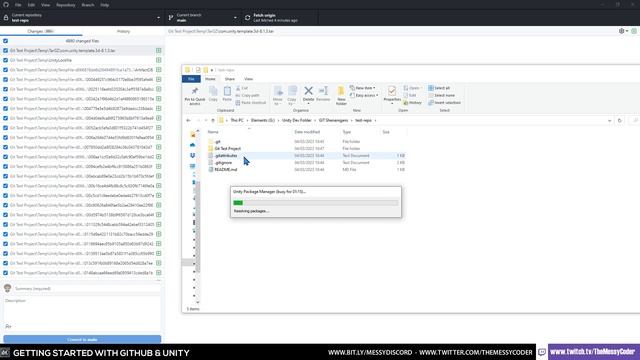The image size is (640, 360).
Task: Uncheck the last visible changed file checkbox
Action: [x=5, y=273]
